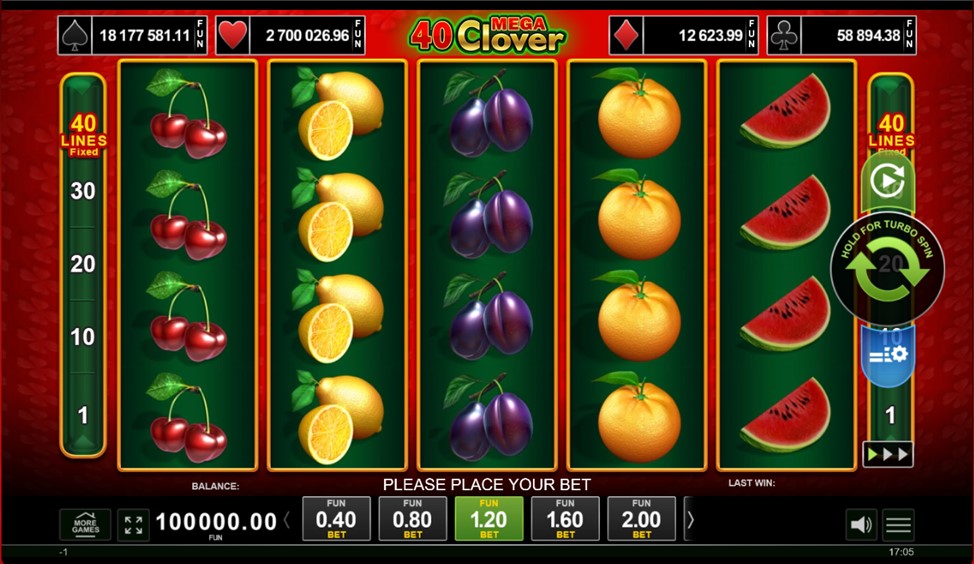Click the 40 Mega Clover logo

pos(487,35)
